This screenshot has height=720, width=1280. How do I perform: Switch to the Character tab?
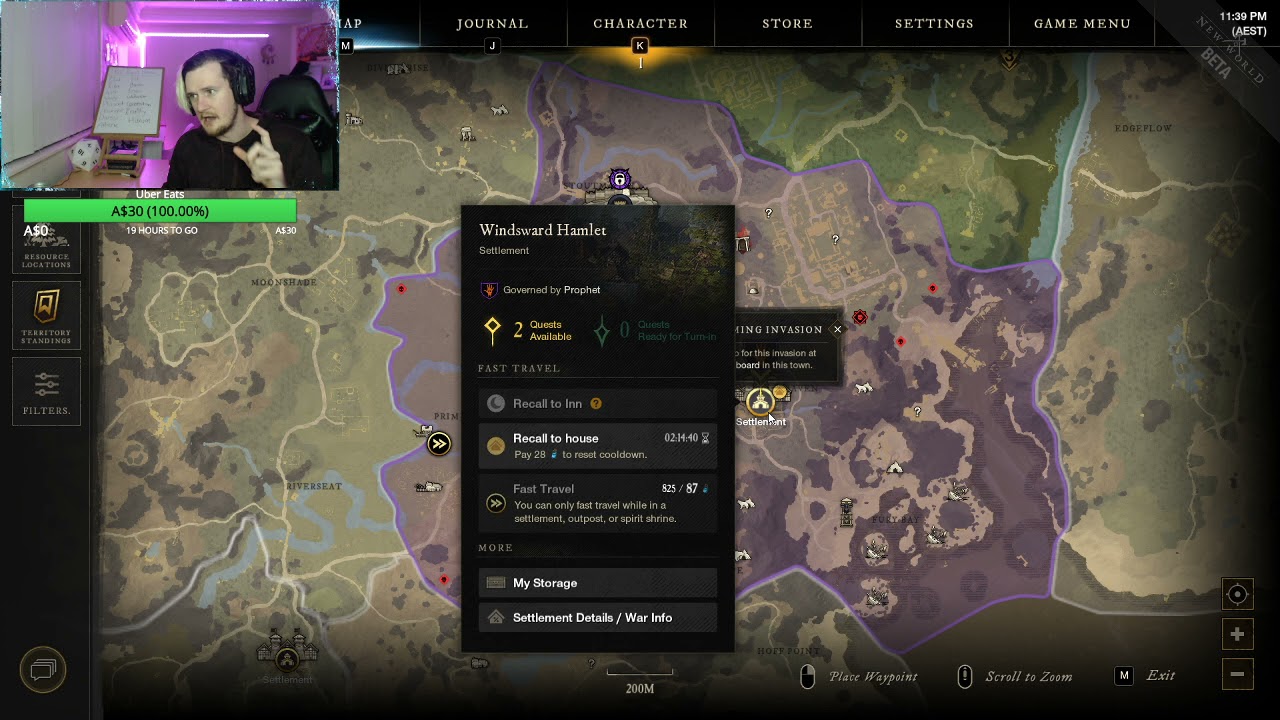(640, 23)
